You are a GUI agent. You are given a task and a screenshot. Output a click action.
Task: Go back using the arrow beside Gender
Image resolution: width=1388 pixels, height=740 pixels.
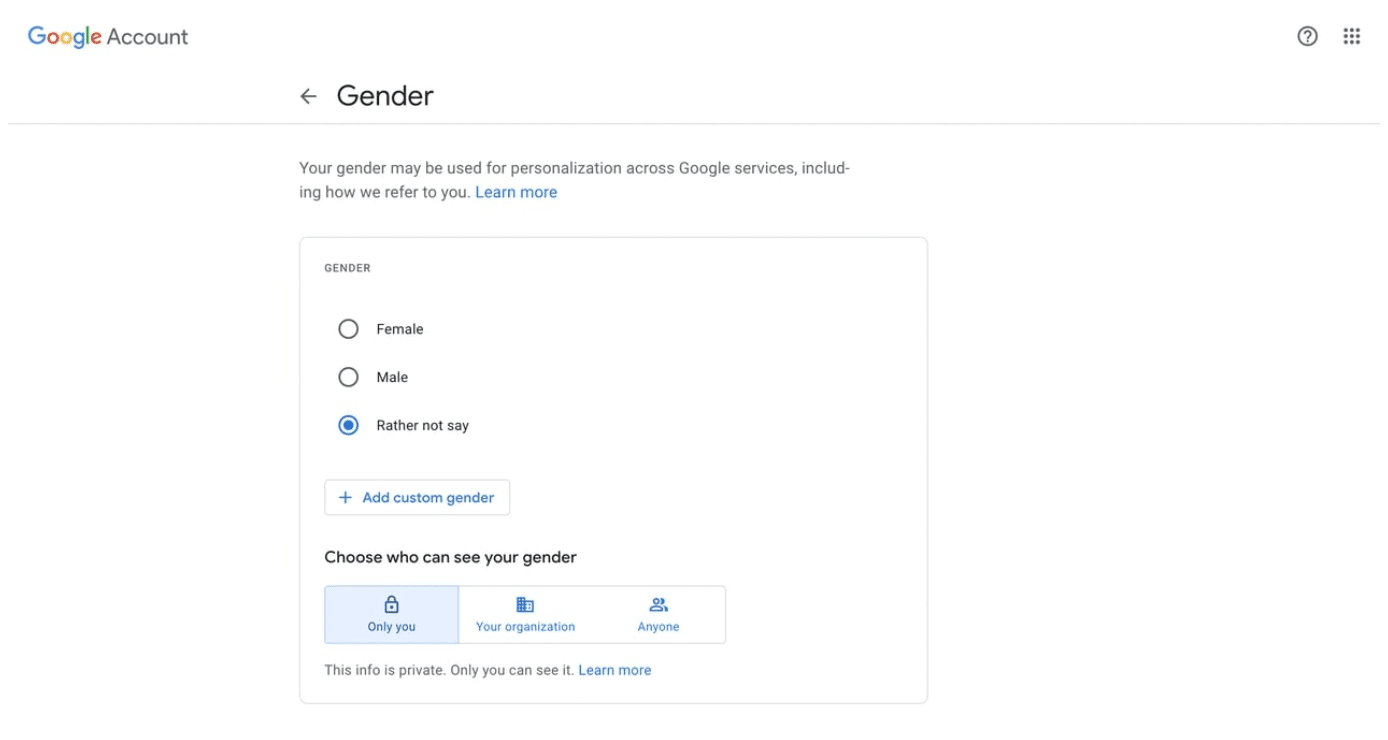[308, 96]
